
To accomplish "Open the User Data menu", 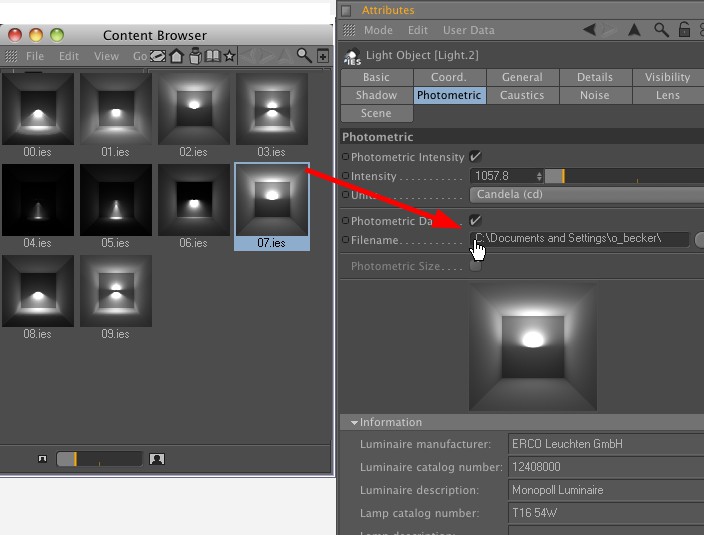I will 468,30.
